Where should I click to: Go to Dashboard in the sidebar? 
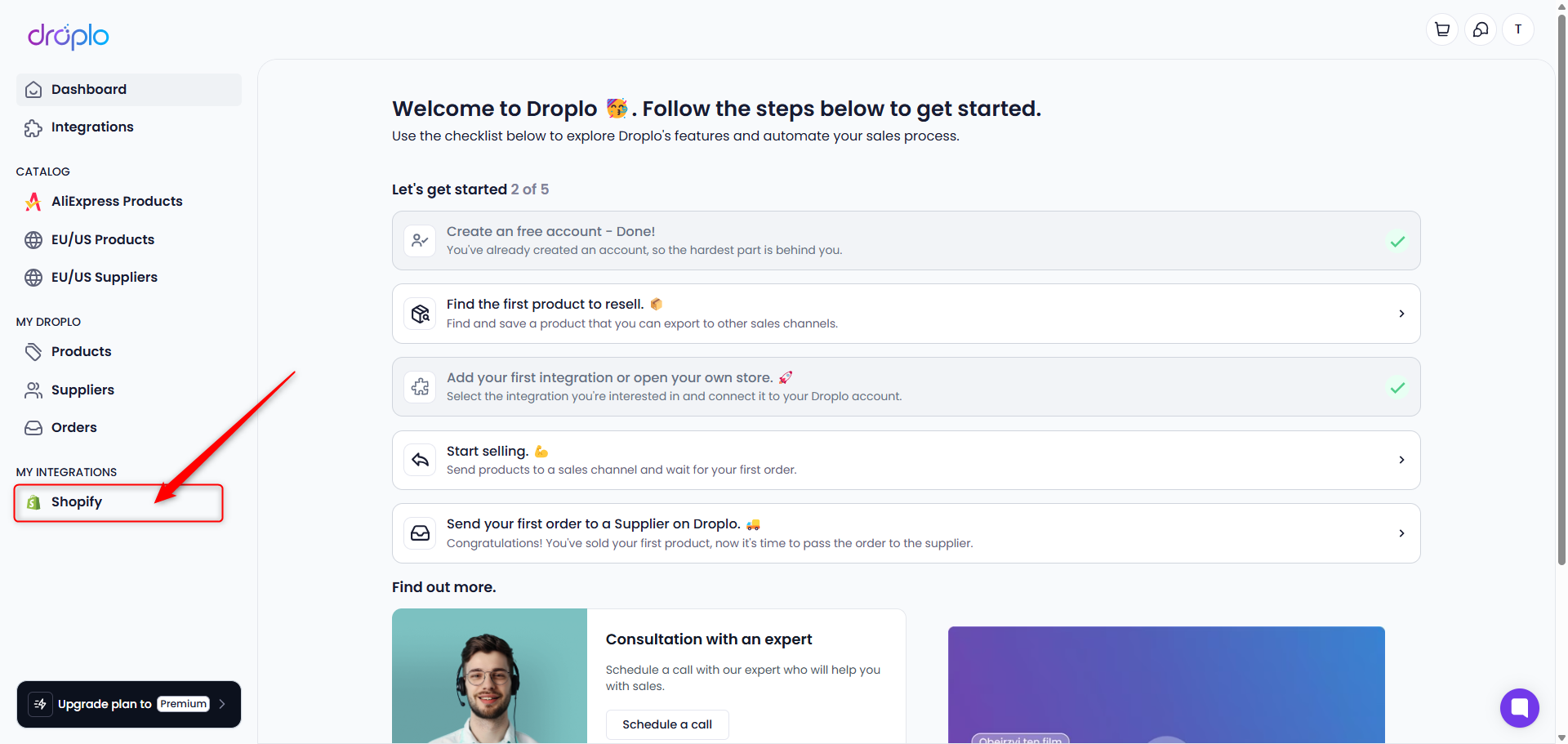[x=129, y=90]
